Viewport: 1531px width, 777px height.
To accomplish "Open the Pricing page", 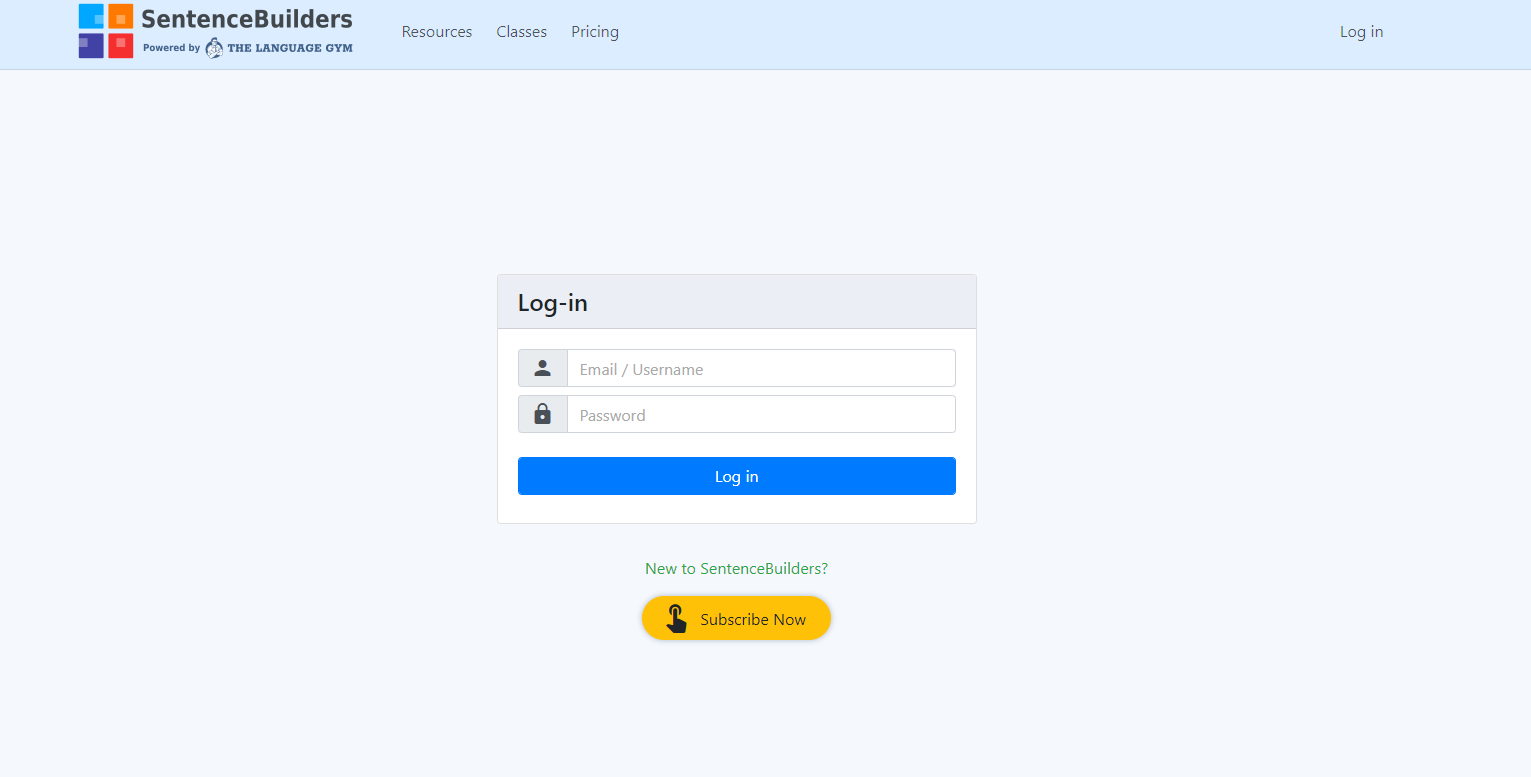I will (595, 32).
